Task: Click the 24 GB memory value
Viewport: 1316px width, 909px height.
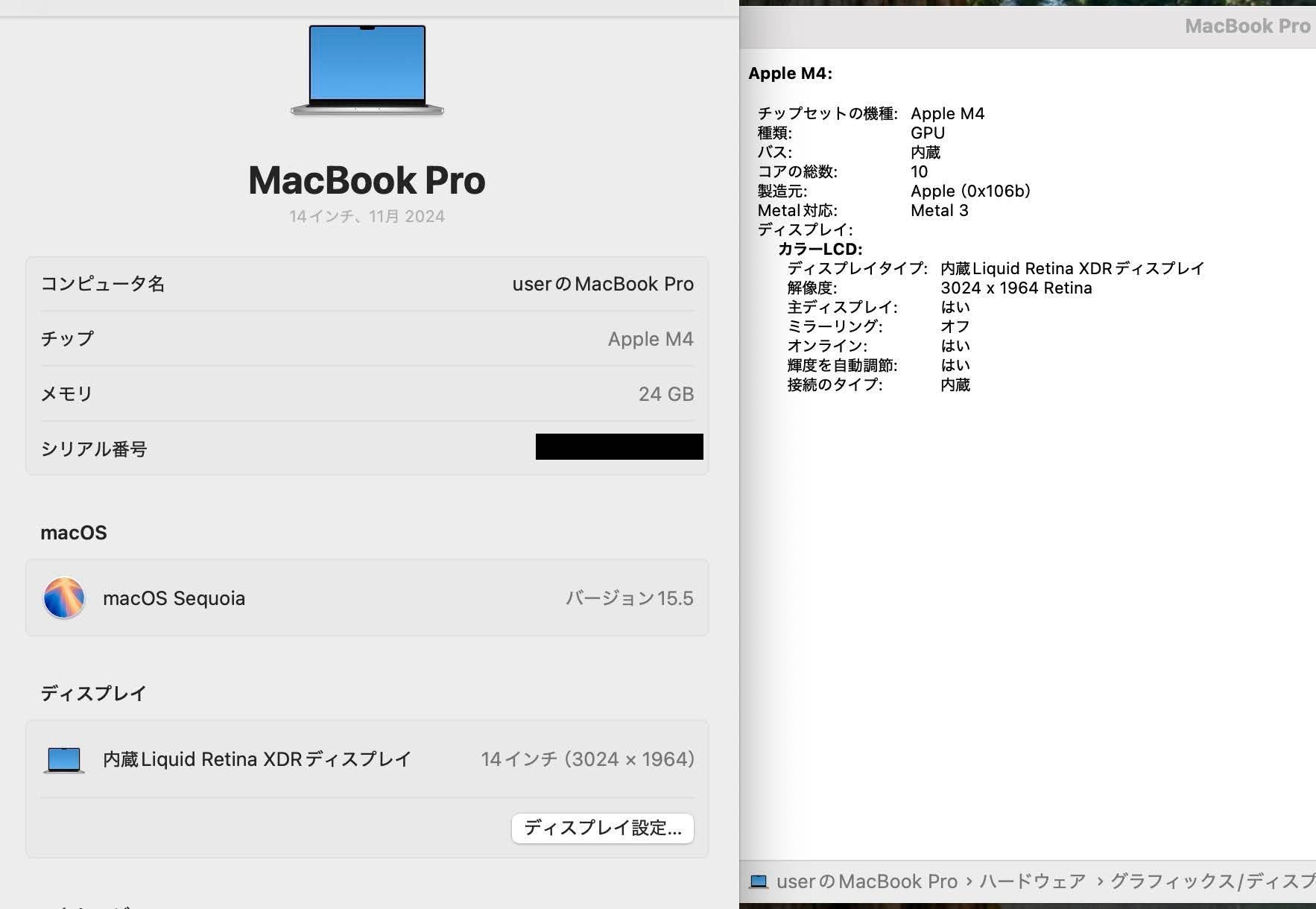Action: (665, 394)
